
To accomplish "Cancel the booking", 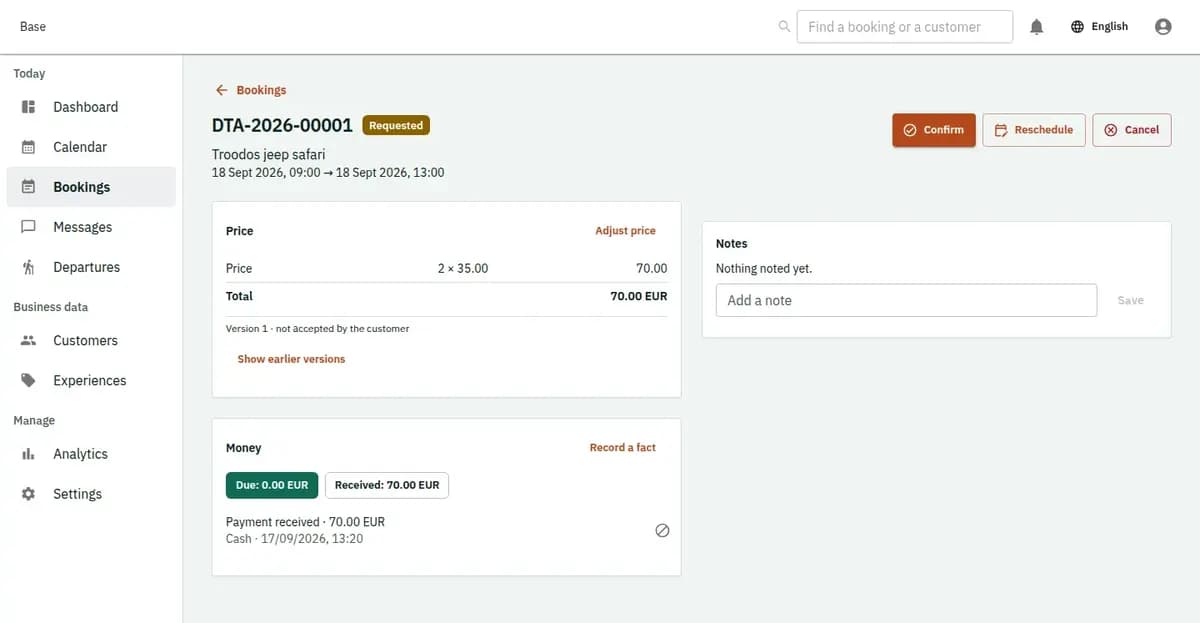I will (1132, 130).
